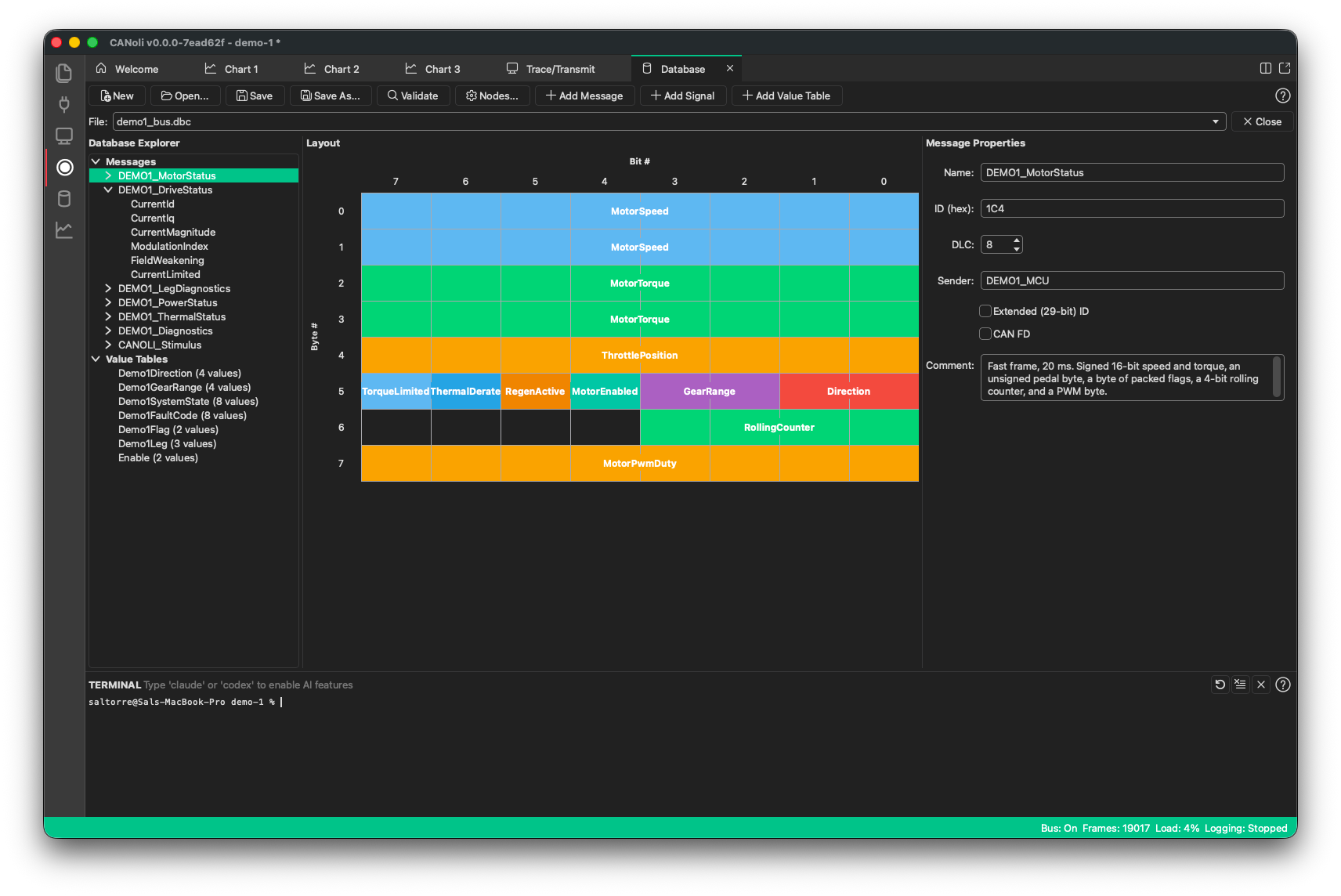Click the Close file button
The width and height of the screenshot is (1341, 896).
point(1262,121)
